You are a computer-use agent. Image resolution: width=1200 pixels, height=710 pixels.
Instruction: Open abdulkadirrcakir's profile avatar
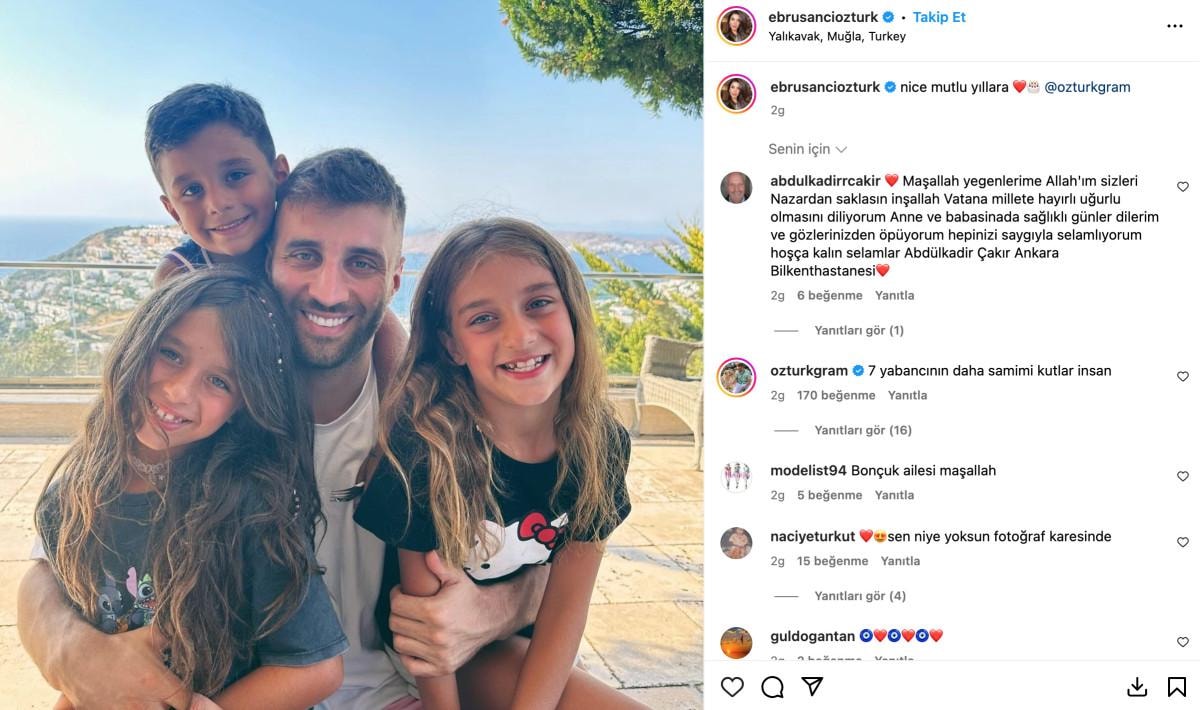736,187
